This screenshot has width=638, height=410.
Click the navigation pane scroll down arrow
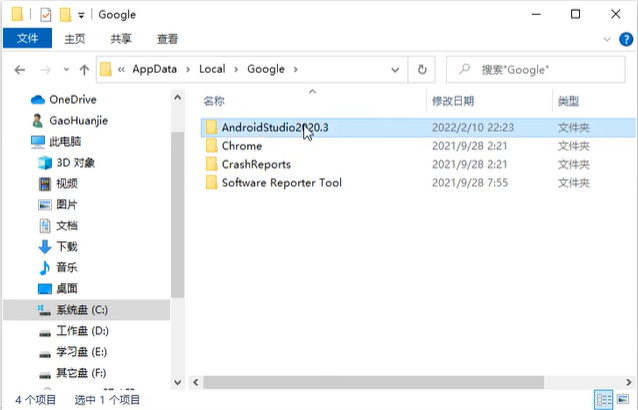(x=177, y=382)
